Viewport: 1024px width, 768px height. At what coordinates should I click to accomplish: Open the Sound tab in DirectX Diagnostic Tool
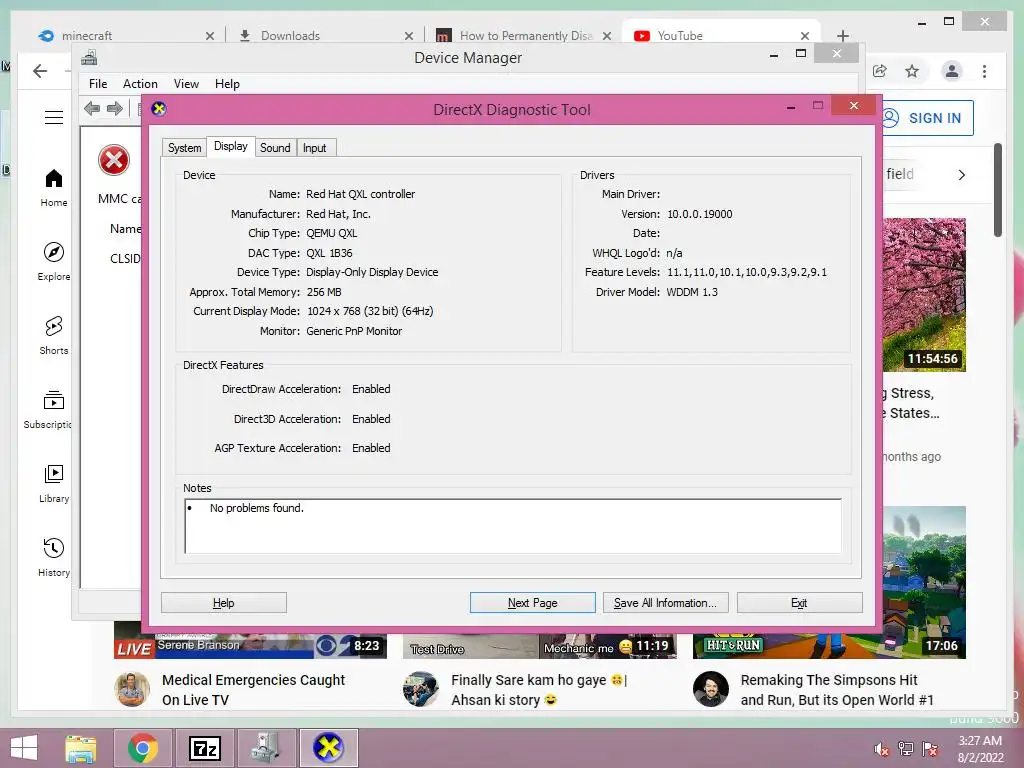(x=275, y=148)
